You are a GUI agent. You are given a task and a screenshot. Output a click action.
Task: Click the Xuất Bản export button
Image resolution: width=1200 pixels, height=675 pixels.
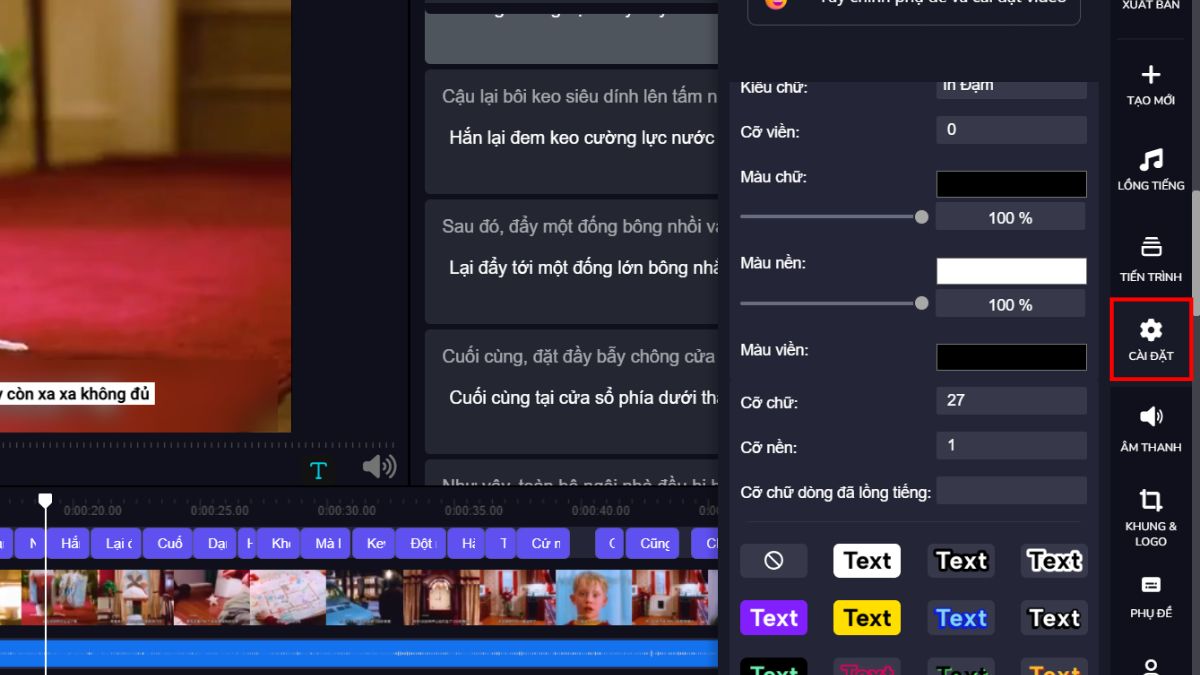point(1151,6)
